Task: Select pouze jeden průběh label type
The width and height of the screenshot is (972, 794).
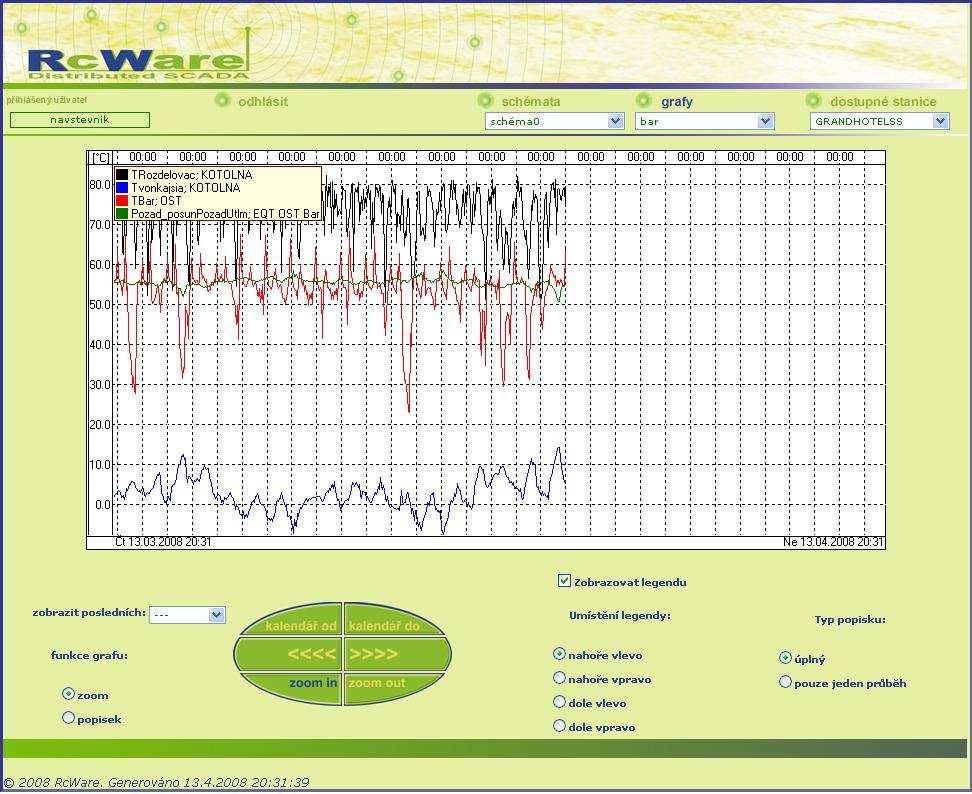Action: click(785, 682)
